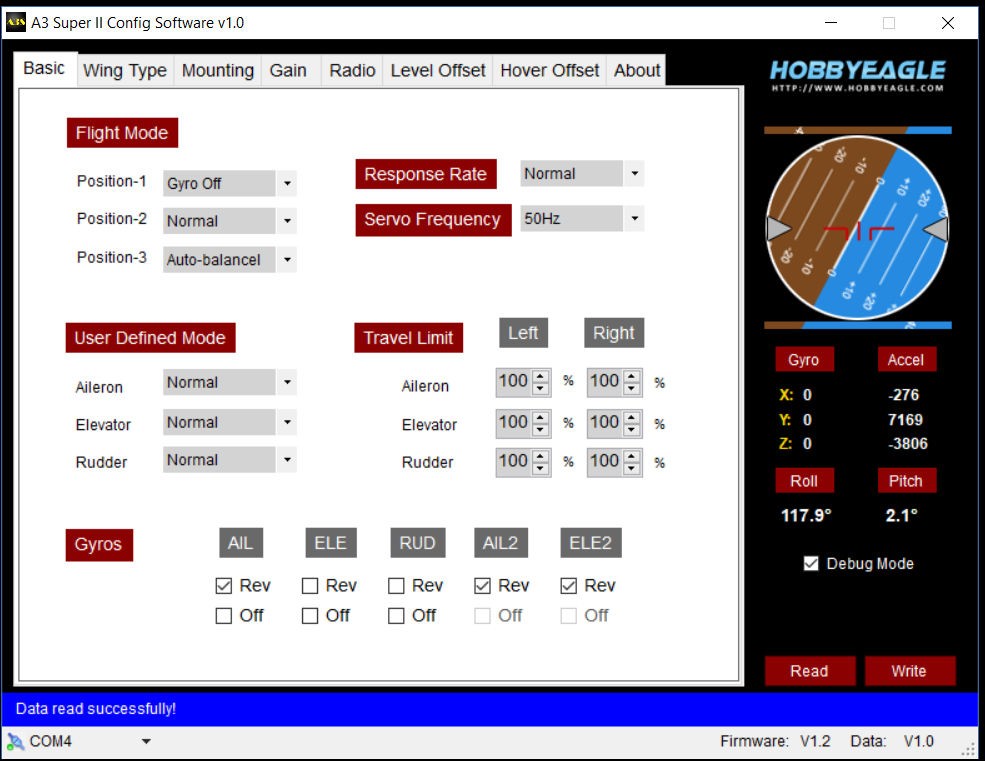Open Position-2 flight mode dropdown
Viewport: 985px width, 761px height.
286,221
